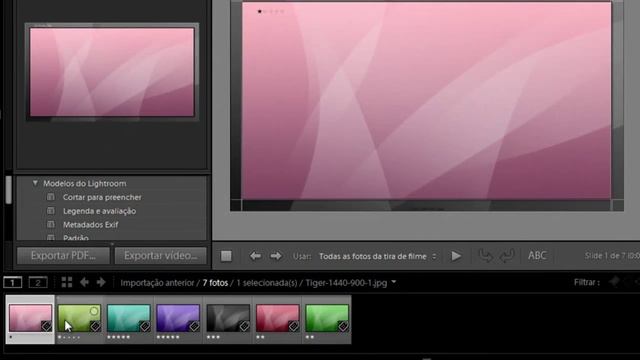Click badge icon on pink thumbnail
This screenshot has height=360, width=640.
[x=46, y=326]
